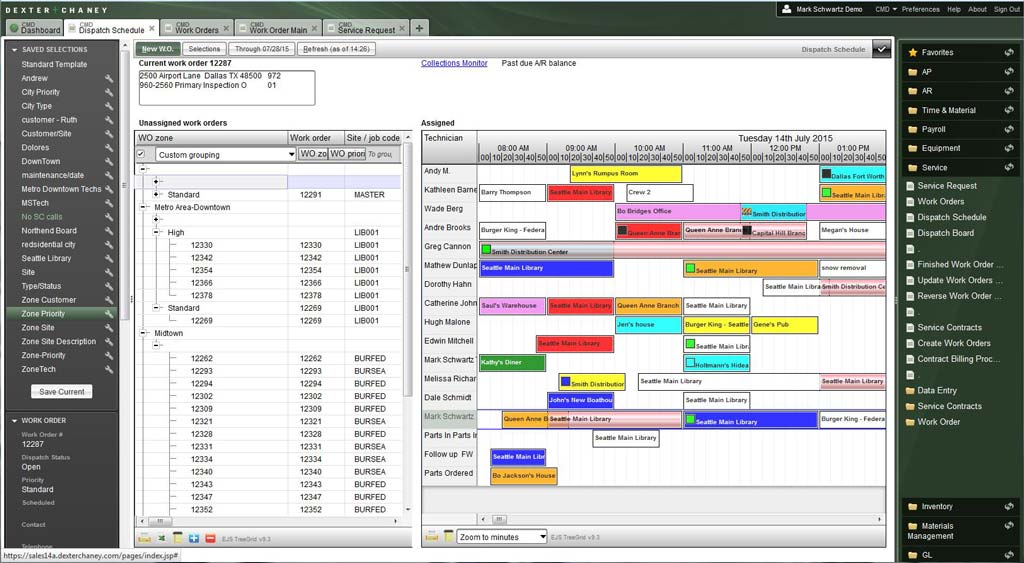1024x563 pixels.
Task: Select the yellow Lynn's Rumpus Room schedule block
Action: [626, 174]
